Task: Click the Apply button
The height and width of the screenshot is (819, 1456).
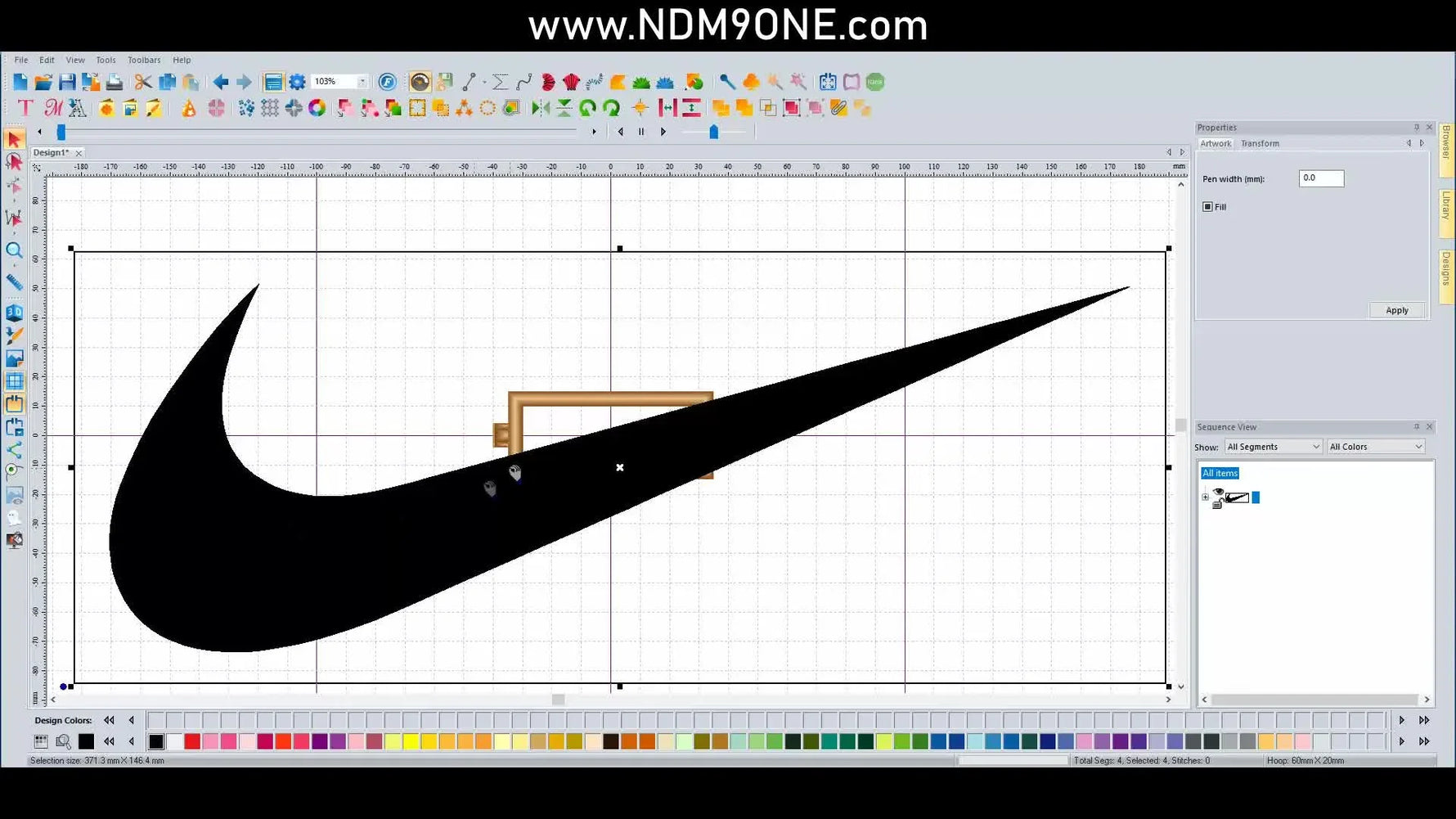Action: click(x=1396, y=310)
